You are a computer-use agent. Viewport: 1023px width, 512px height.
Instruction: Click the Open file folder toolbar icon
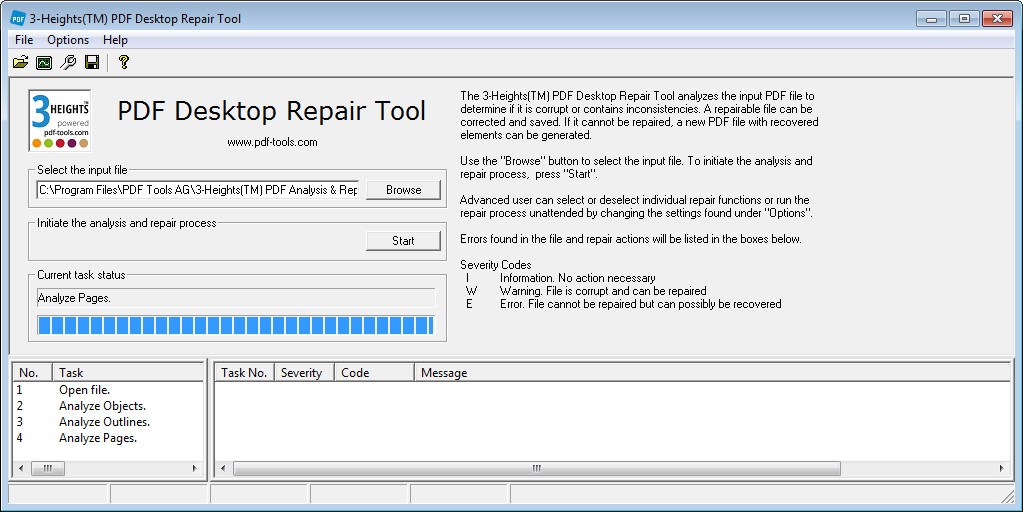pos(21,62)
